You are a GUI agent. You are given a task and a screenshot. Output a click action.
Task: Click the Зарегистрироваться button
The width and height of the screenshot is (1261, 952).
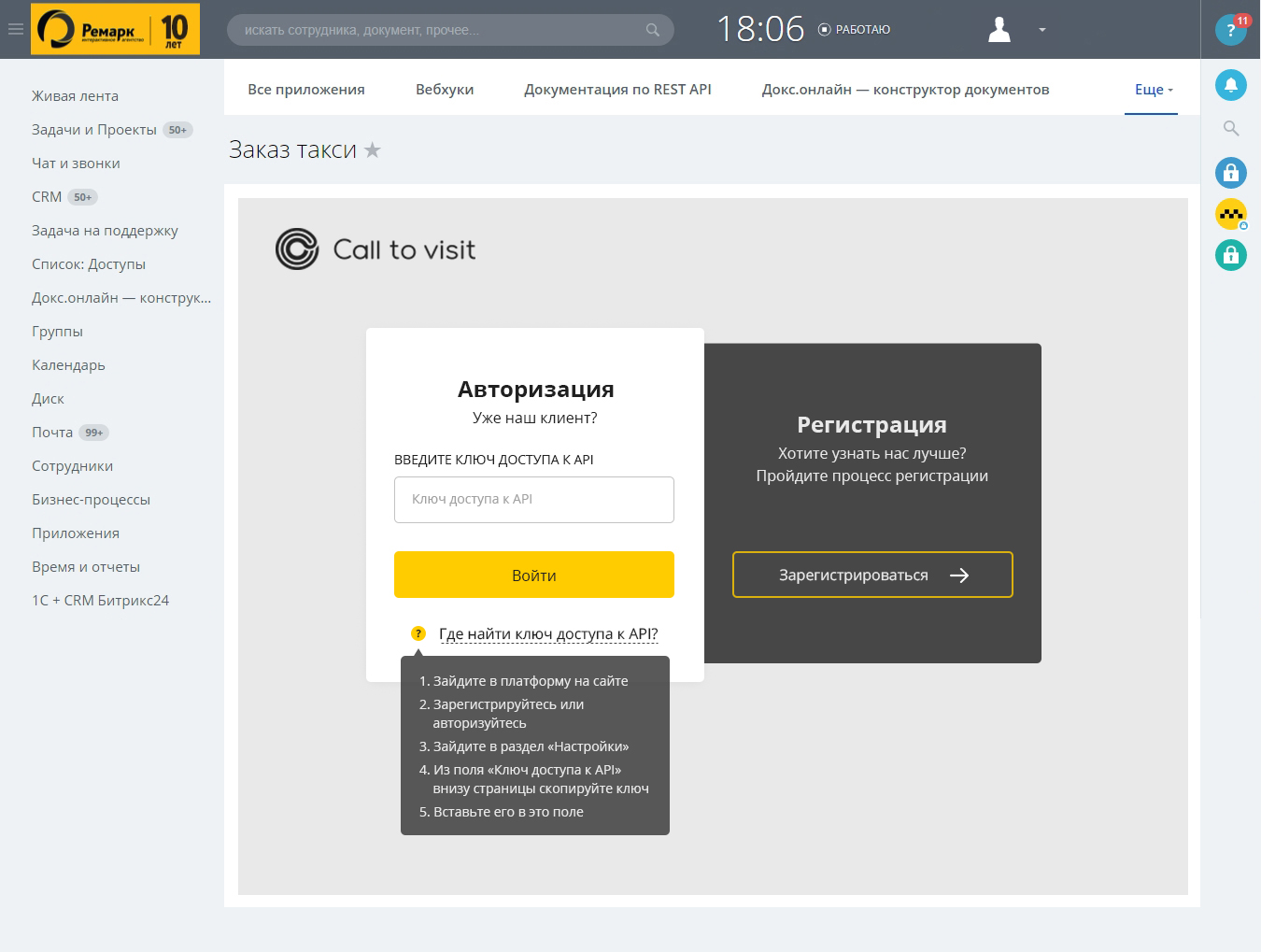point(872,575)
